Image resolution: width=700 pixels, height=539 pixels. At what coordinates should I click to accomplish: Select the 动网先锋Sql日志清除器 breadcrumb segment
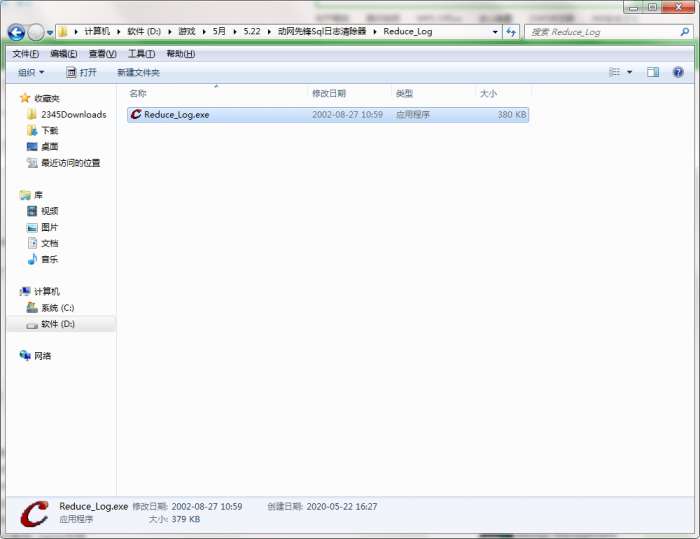pyautogui.click(x=322, y=31)
